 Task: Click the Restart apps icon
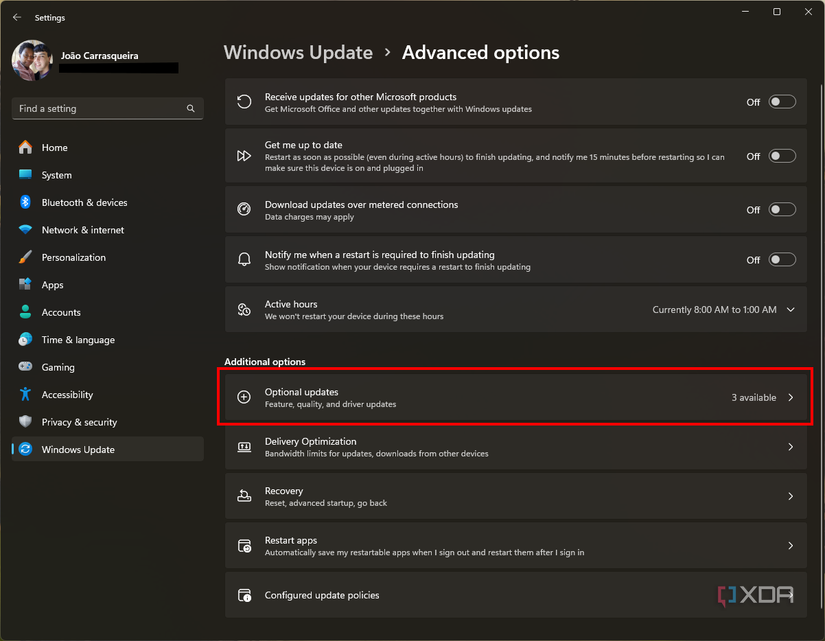[244, 546]
